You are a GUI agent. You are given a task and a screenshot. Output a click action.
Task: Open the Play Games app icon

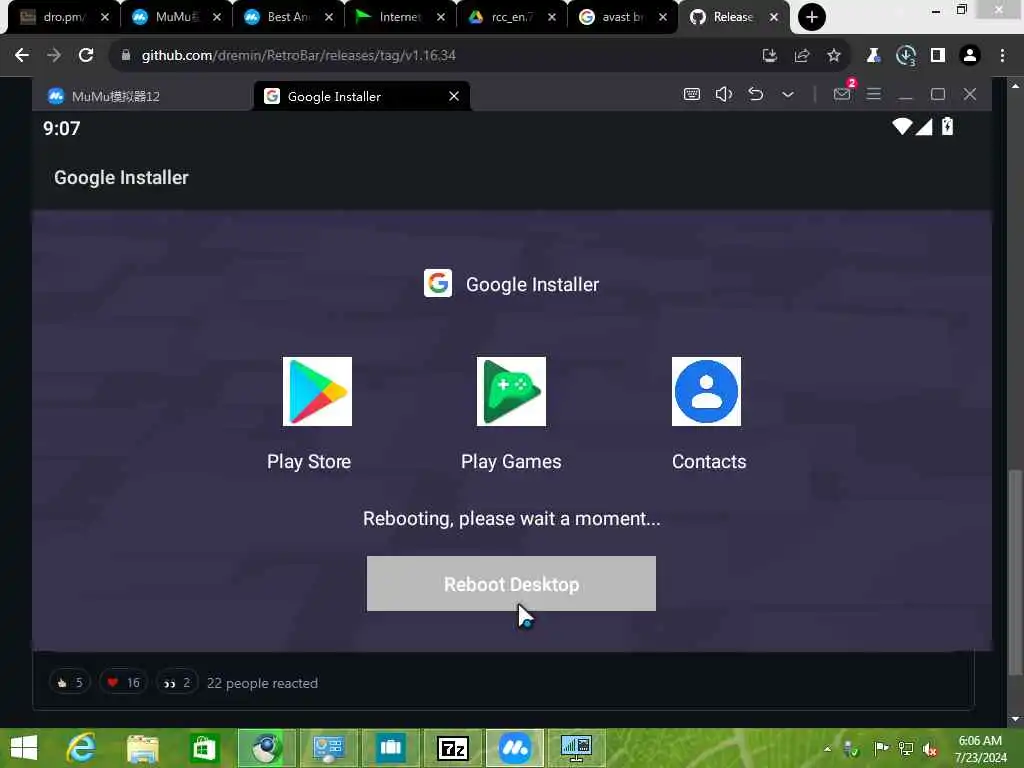click(511, 391)
